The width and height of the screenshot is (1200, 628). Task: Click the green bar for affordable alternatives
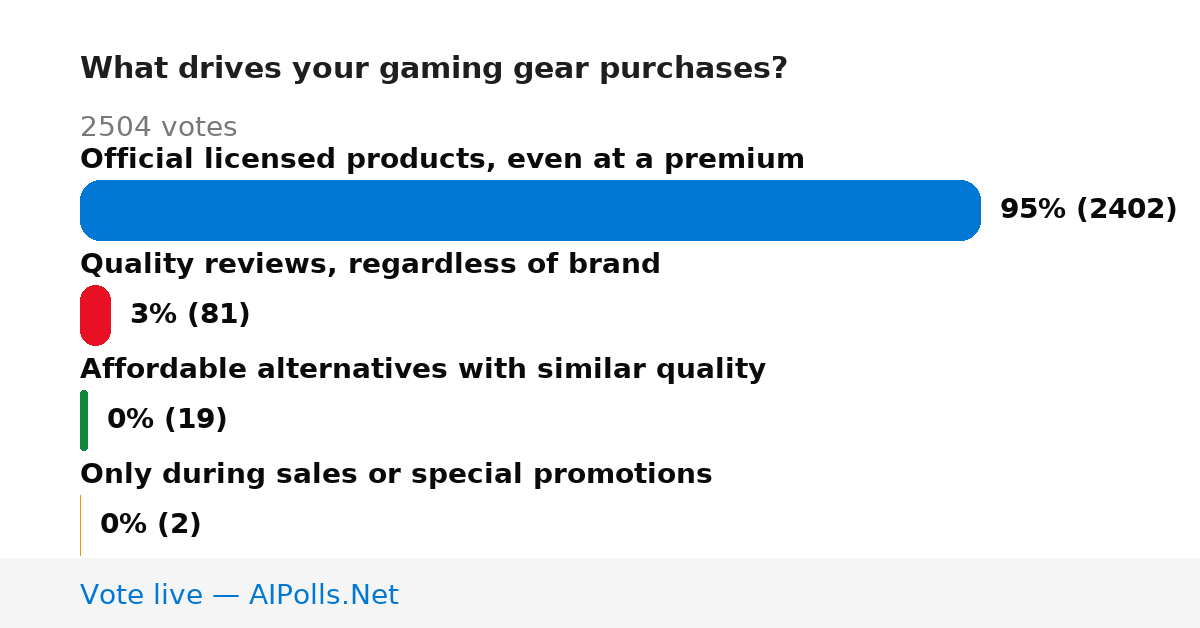[x=84, y=420]
